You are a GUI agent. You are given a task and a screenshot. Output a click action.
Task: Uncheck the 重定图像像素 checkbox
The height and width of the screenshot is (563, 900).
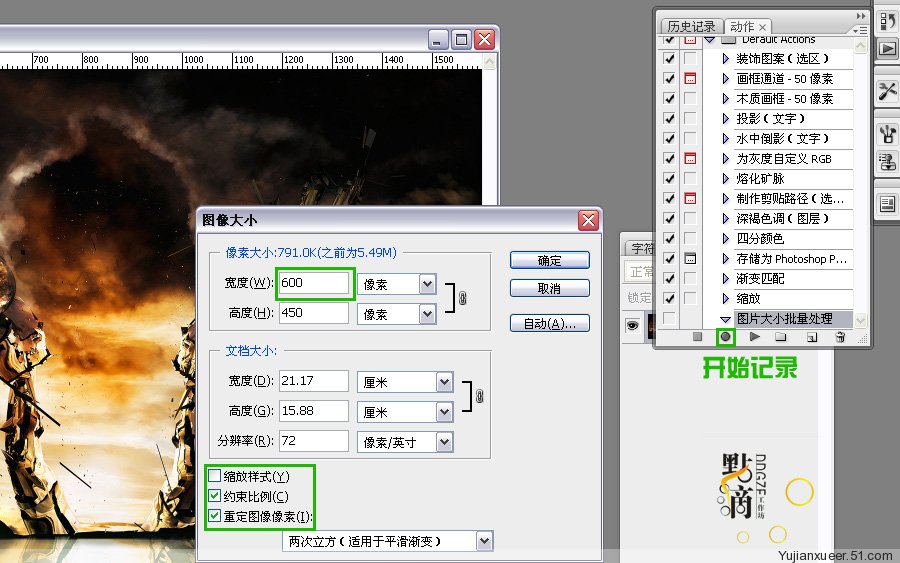(x=215, y=515)
